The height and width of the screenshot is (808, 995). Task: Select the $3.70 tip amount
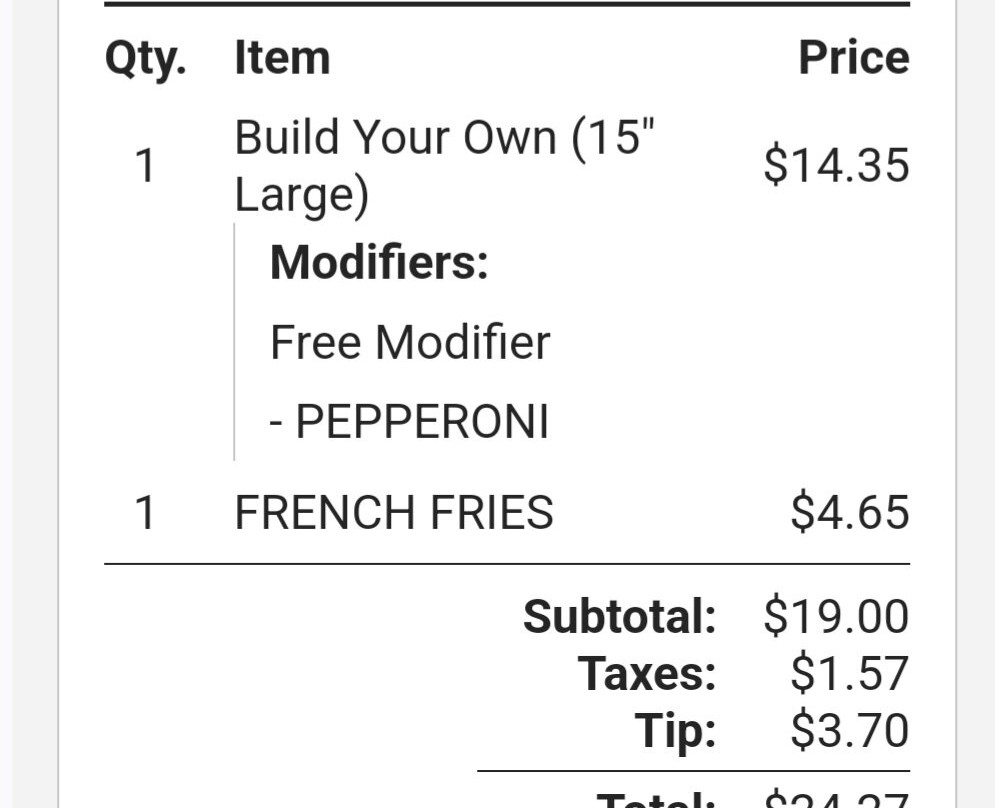[850, 730]
